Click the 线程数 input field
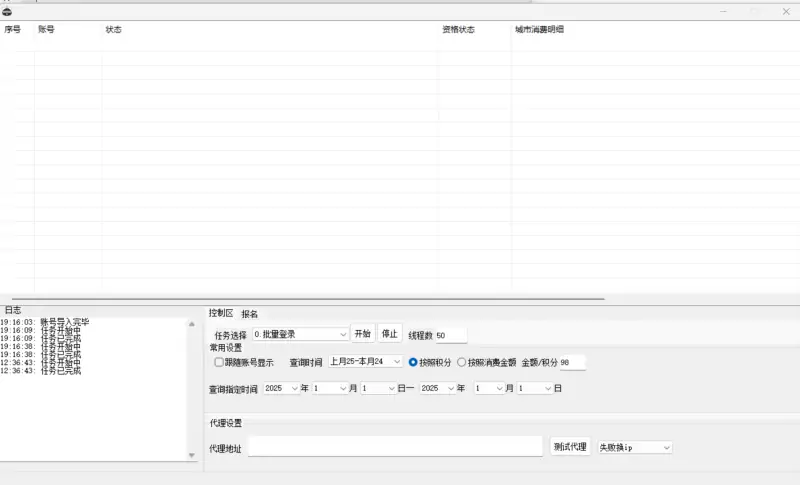This screenshot has width=800, height=485. point(450,335)
